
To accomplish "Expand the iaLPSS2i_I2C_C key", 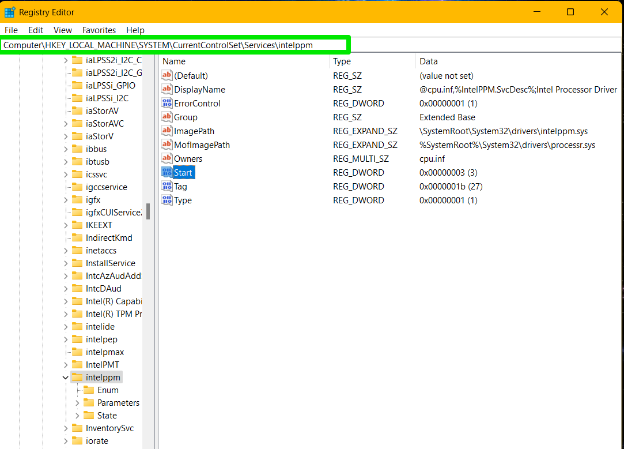I will coord(65,60).
